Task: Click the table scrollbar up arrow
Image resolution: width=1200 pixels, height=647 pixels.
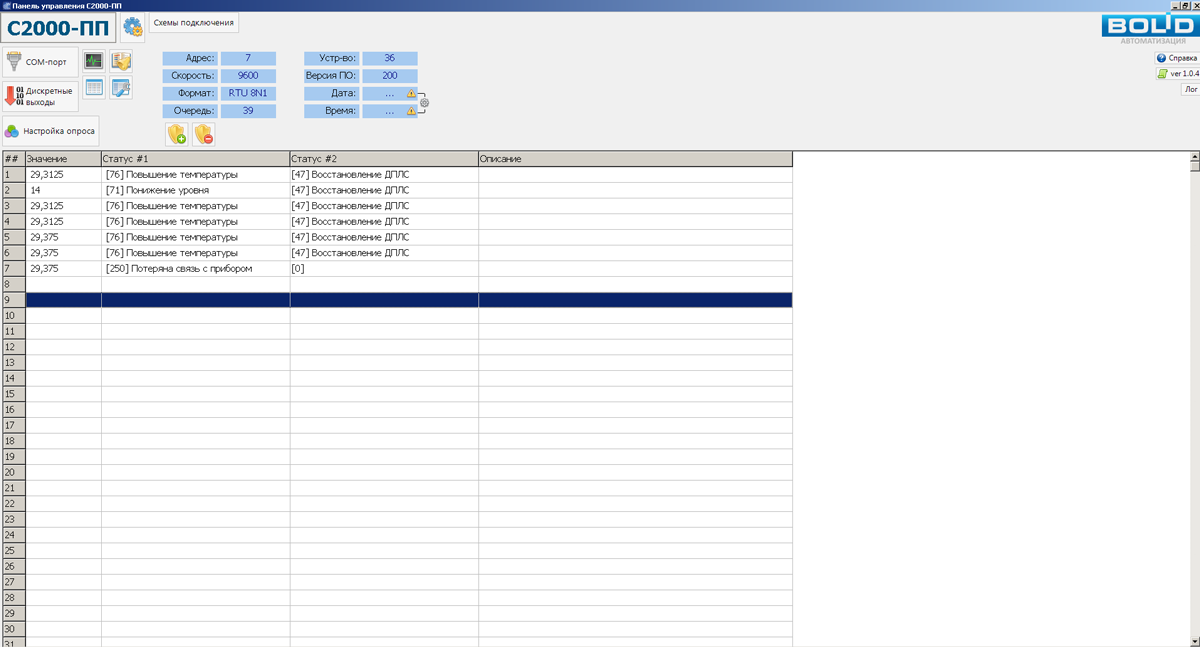Action: [1194, 157]
